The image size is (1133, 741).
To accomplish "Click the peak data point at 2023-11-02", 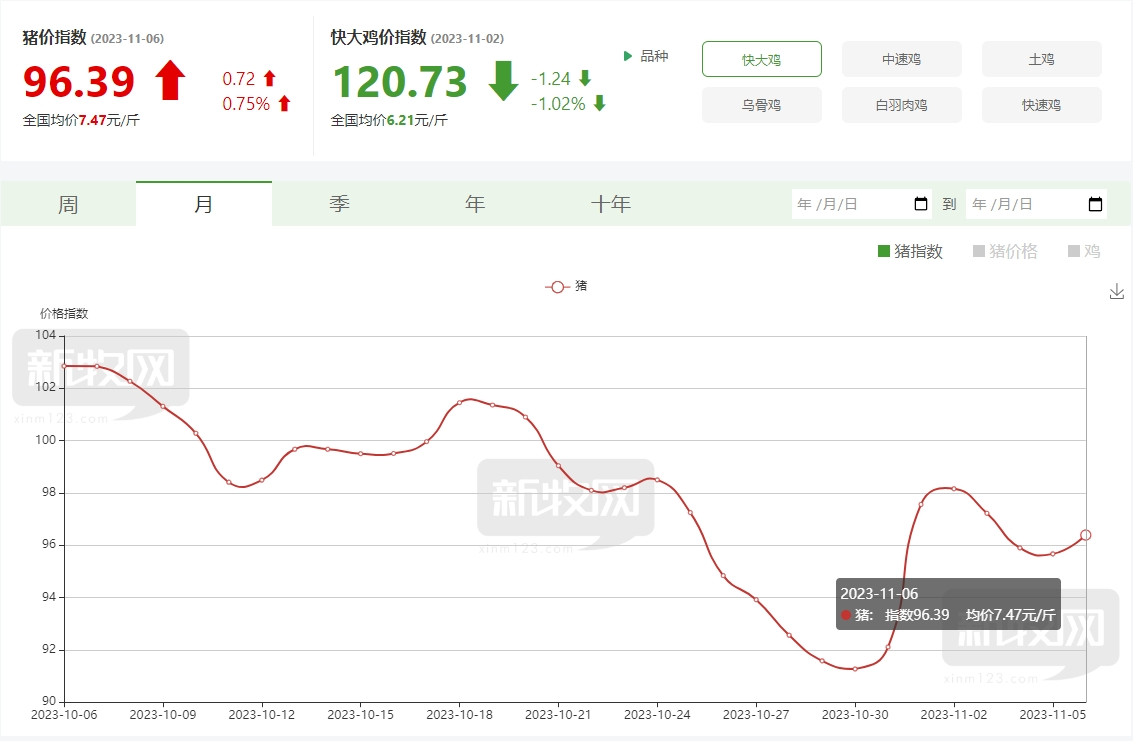I will coord(954,489).
